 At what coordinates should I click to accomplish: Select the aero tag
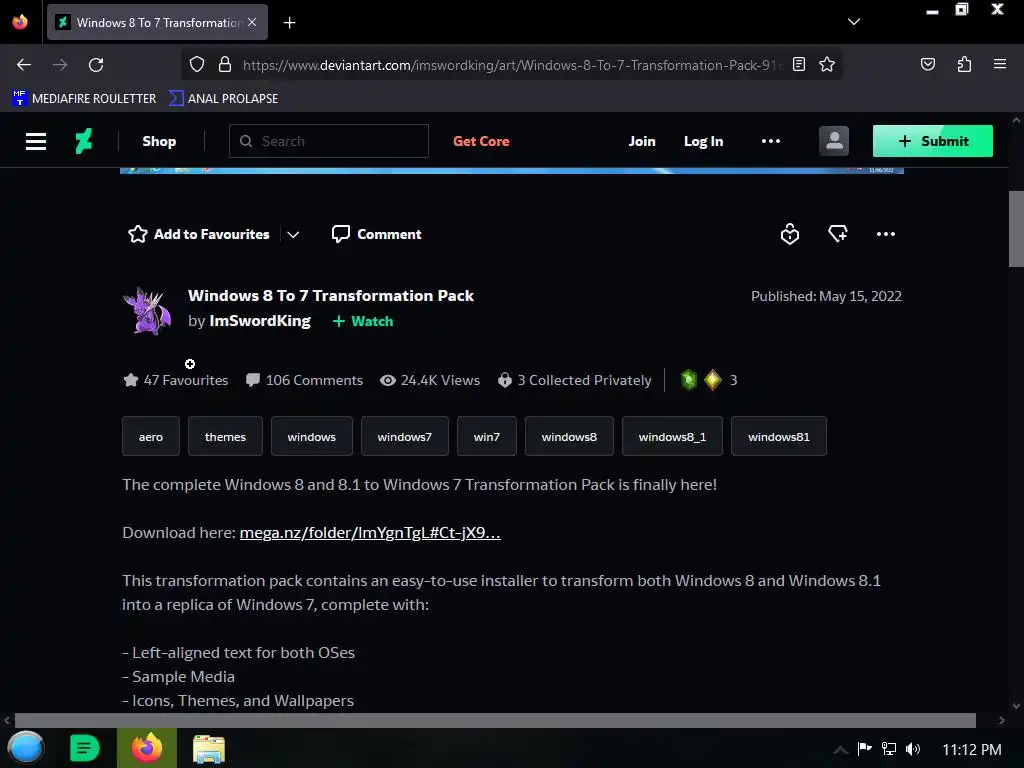(151, 436)
